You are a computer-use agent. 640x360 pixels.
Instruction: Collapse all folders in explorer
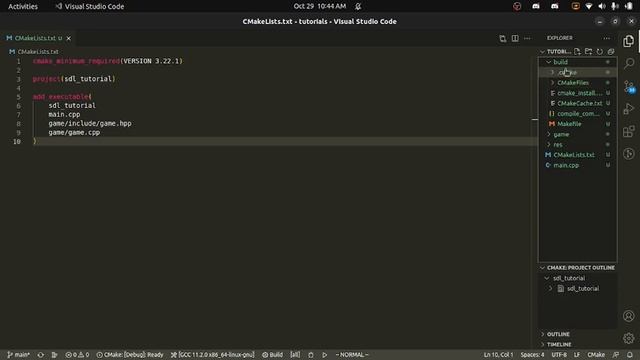pyautogui.click(x=611, y=51)
